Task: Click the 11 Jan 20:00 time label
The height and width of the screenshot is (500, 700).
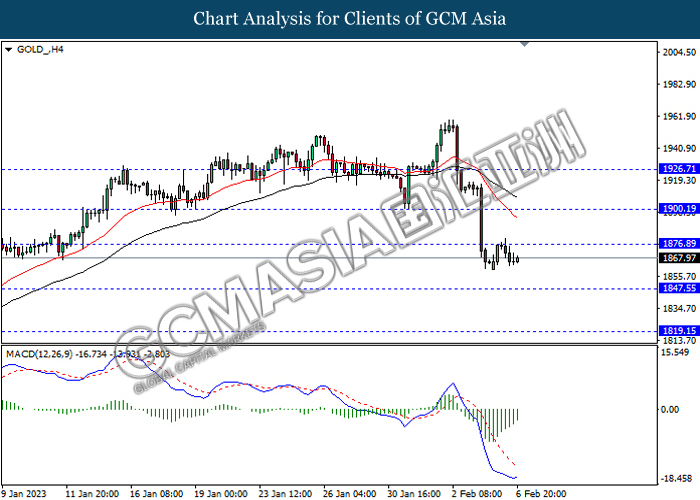Action: pos(92,493)
